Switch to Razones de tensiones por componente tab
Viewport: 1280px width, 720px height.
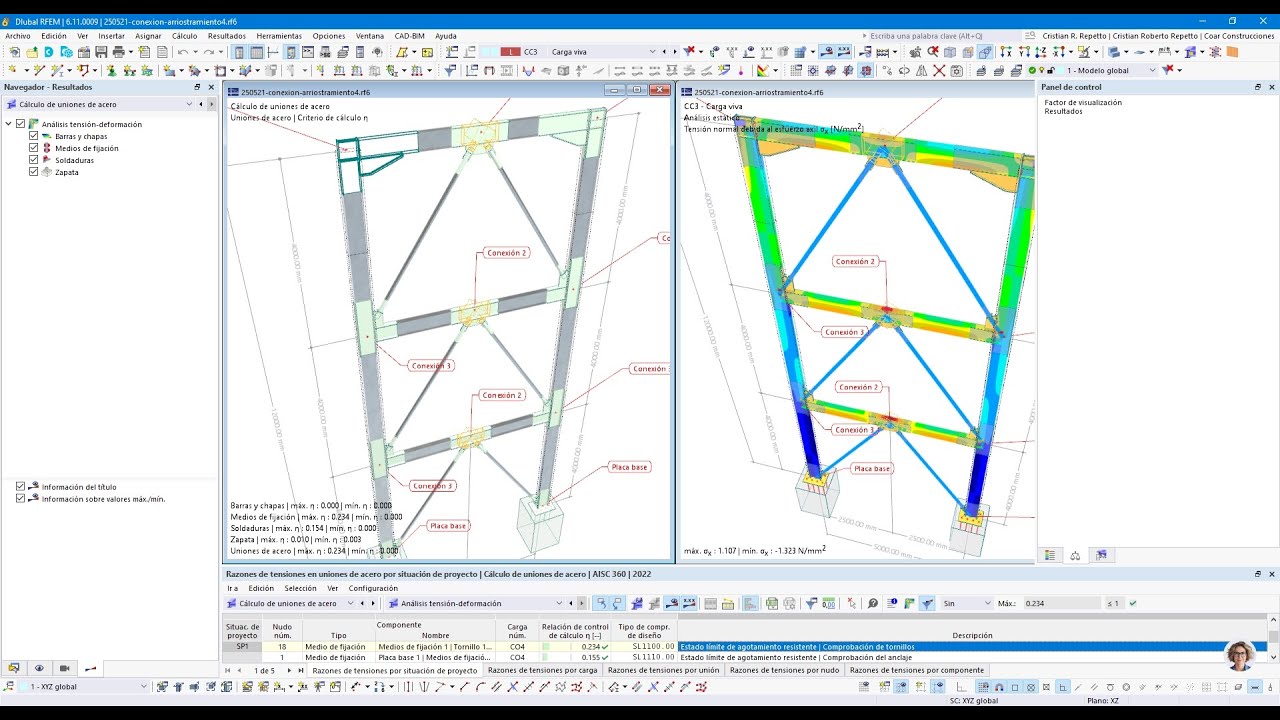click(x=916, y=670)
